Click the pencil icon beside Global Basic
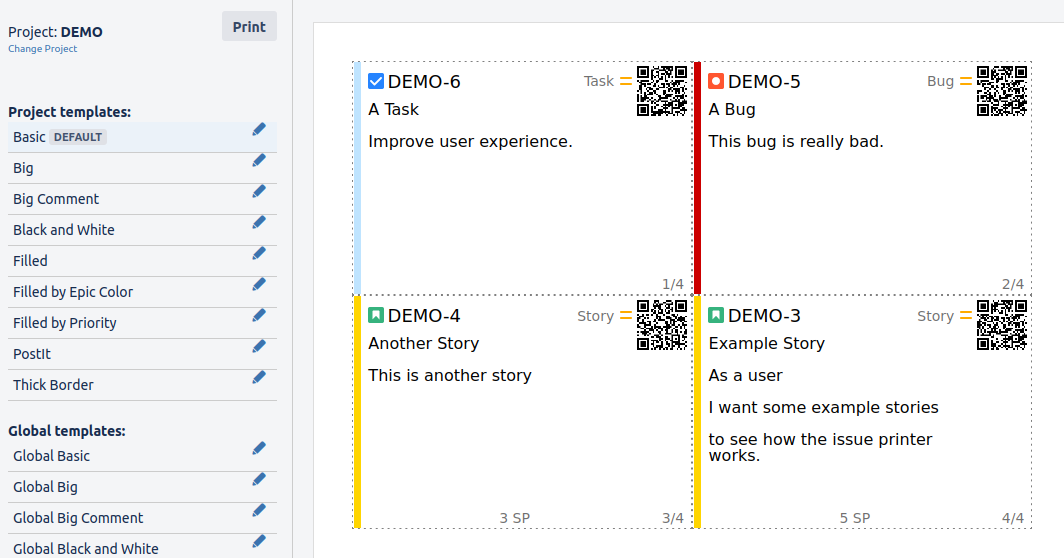 [259, 448]
